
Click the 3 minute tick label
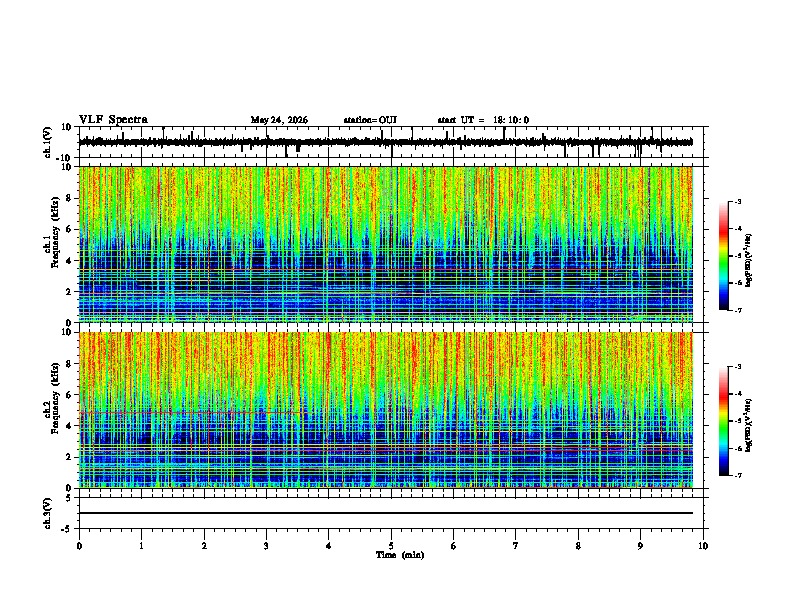coord(266,546)
